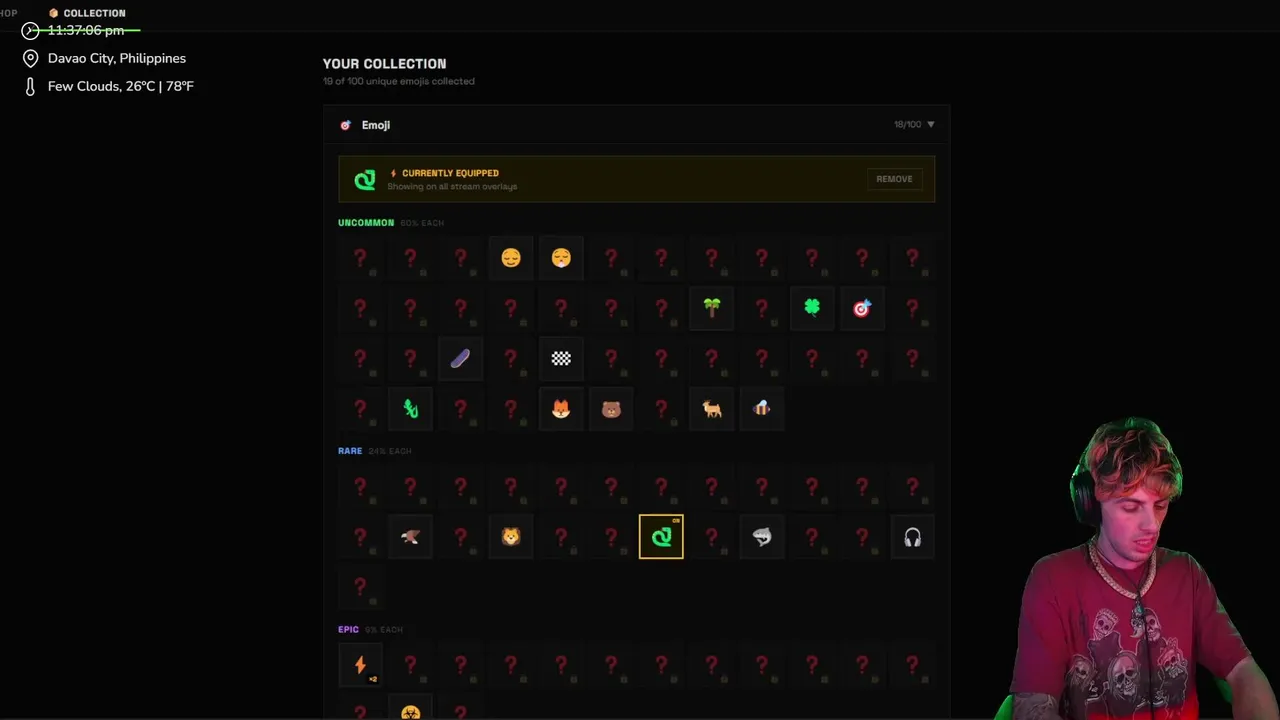
Task: Select the bullseye target emoji
Action: (862, 308)
